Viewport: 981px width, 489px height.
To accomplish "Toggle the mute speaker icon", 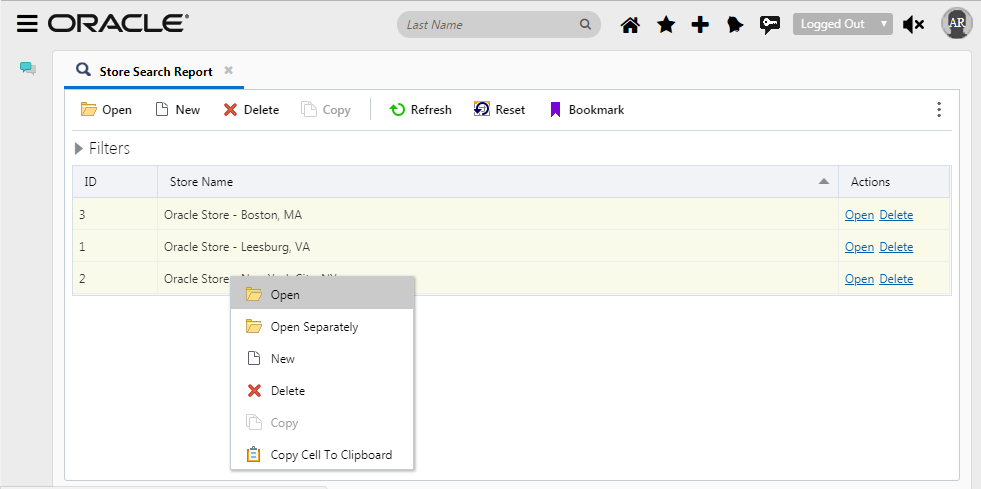I will tap(913, 25).
